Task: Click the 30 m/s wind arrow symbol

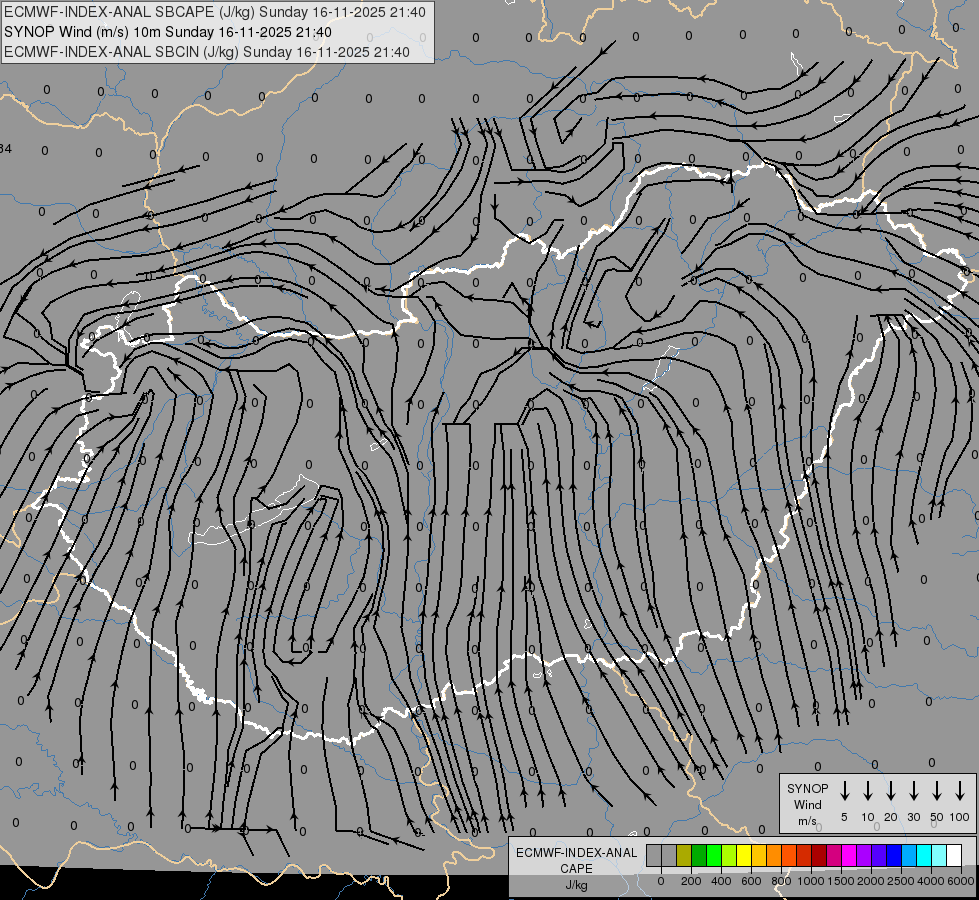Action: point(913,791)
